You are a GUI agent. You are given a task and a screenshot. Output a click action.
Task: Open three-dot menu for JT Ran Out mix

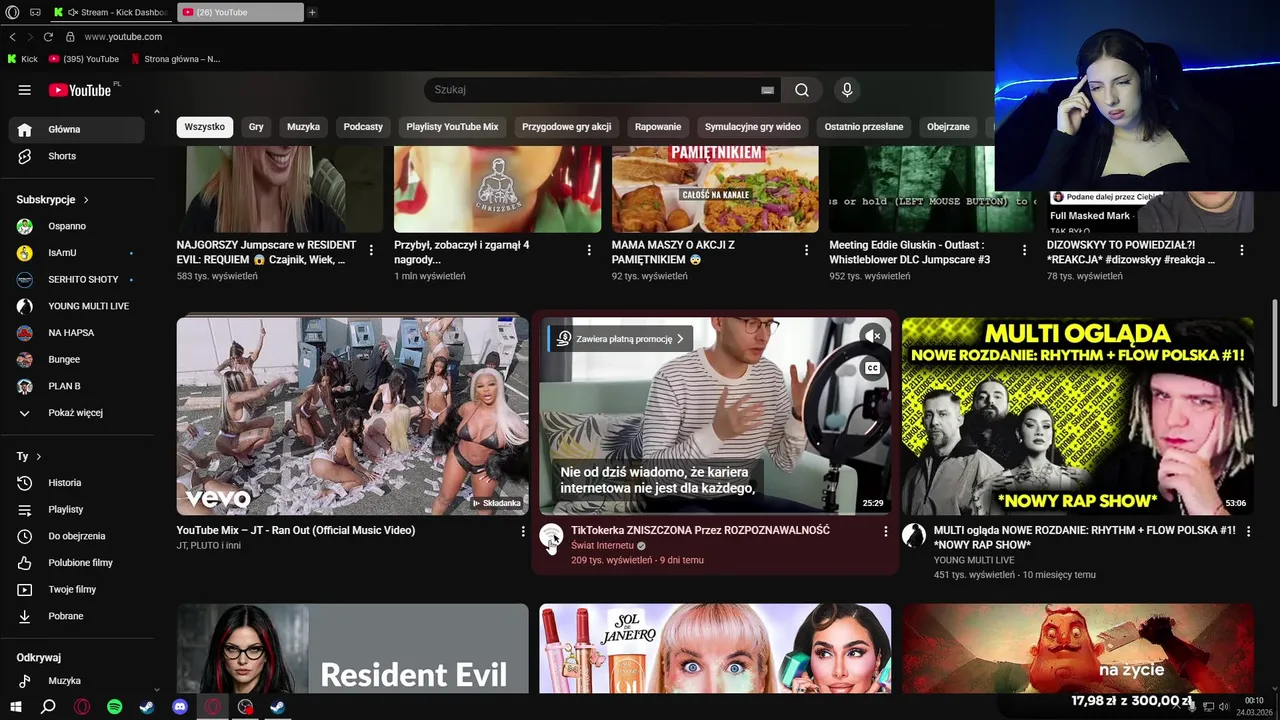[522, 532]
